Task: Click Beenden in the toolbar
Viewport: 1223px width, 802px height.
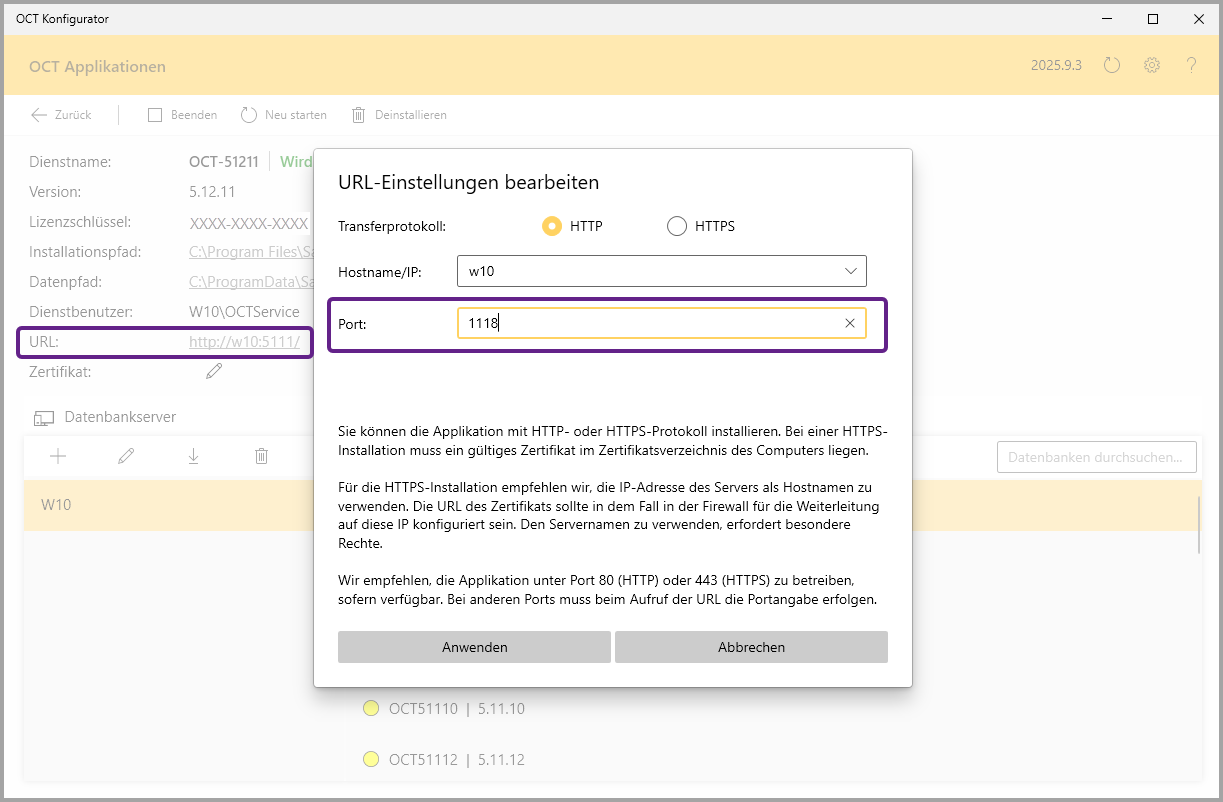Action: point(182,115)
